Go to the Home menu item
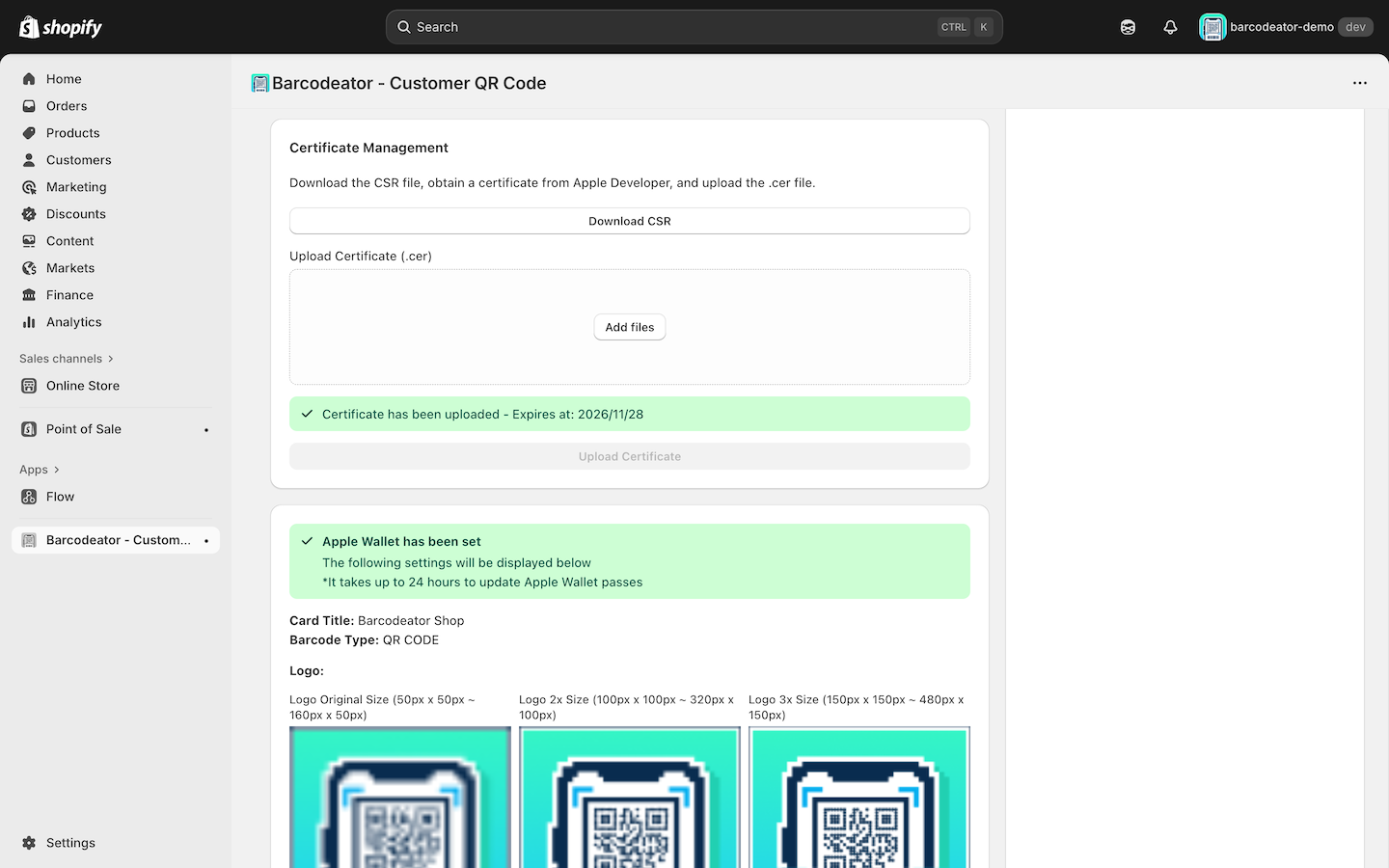The image size is (1389, 868). coord(64,78)
